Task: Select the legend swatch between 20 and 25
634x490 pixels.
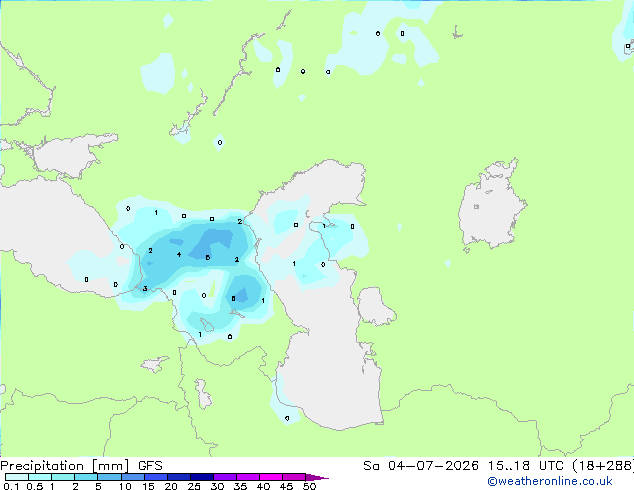Action: tap(178, 477)
